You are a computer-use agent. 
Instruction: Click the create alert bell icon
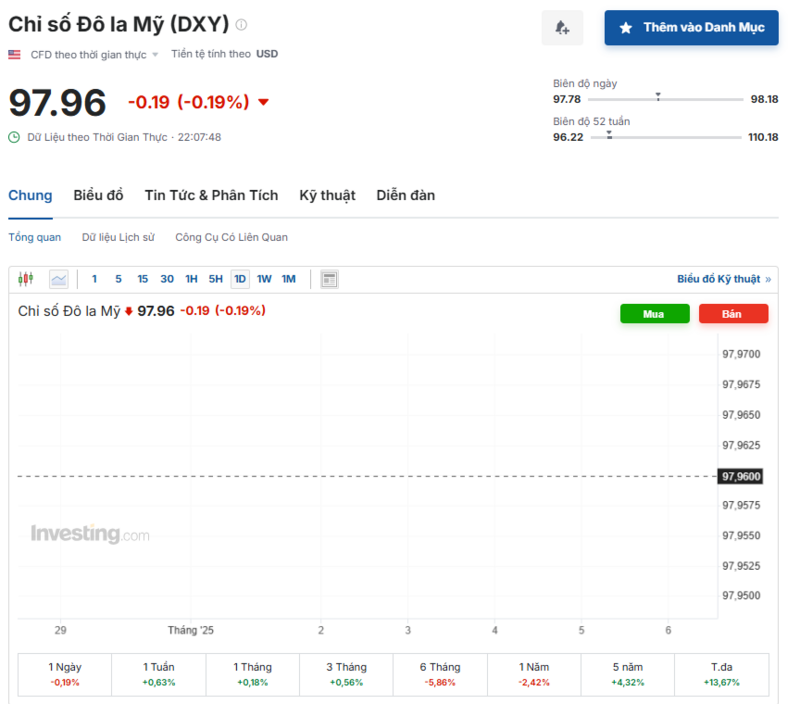coord(562,28)
